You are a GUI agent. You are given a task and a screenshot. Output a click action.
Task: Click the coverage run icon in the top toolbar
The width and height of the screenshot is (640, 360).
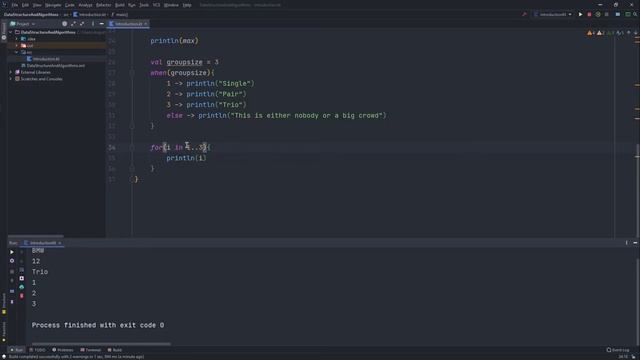(598, 14)
